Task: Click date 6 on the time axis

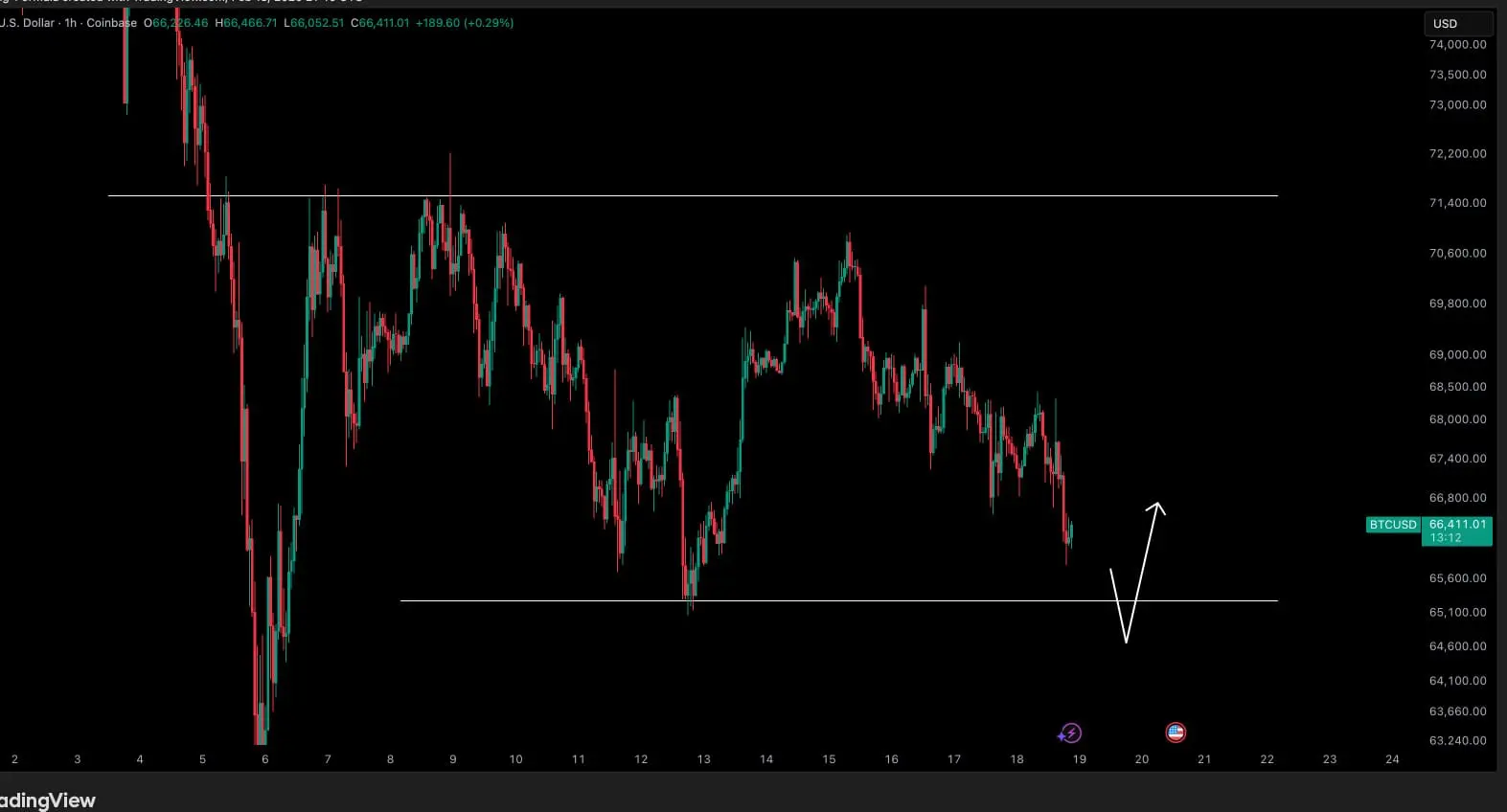Action: coord(265,759)
